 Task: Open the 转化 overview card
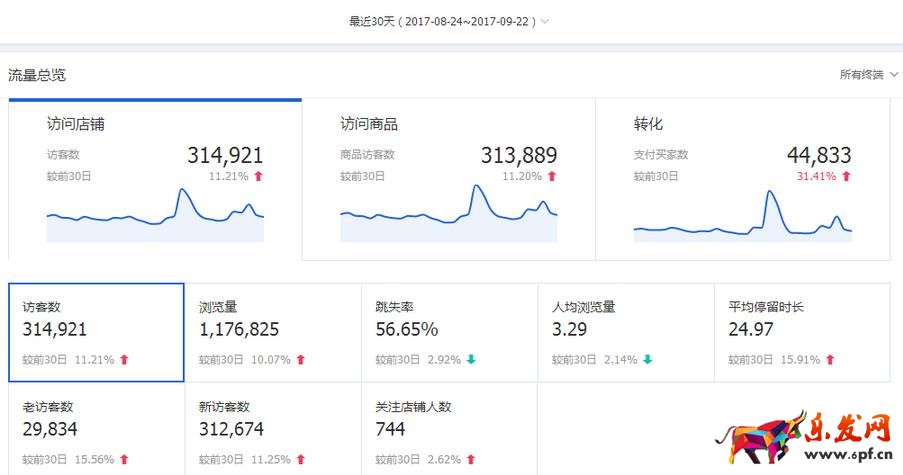pyautogui.click(x=742, y=180)
